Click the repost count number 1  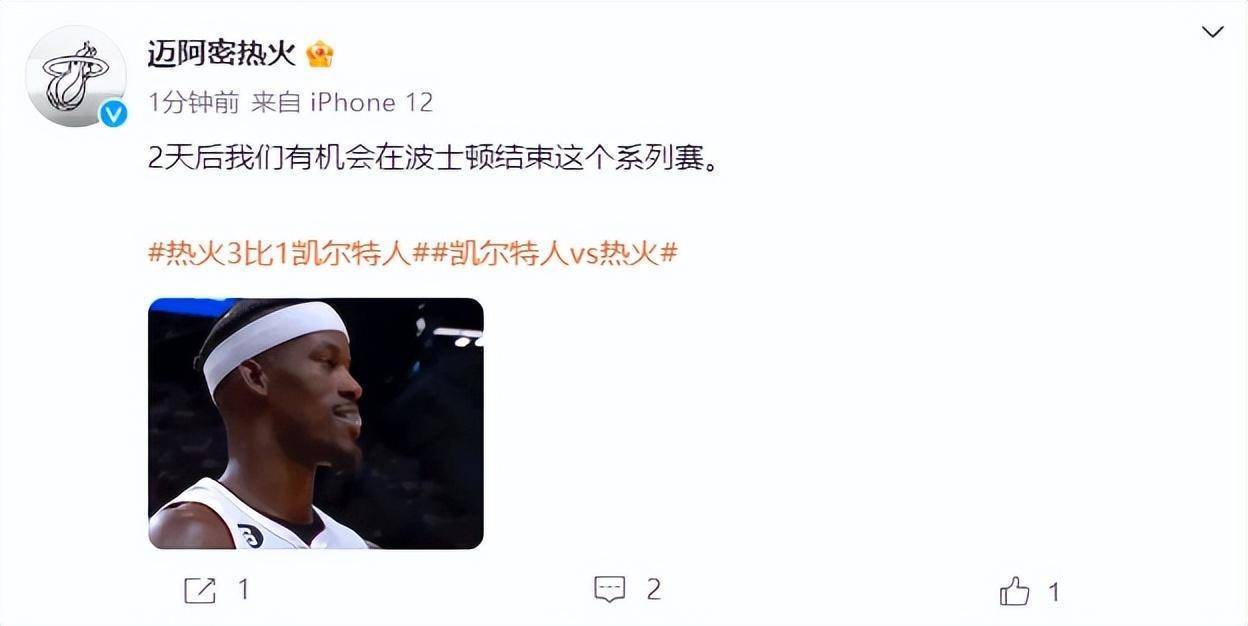point(243,590)
